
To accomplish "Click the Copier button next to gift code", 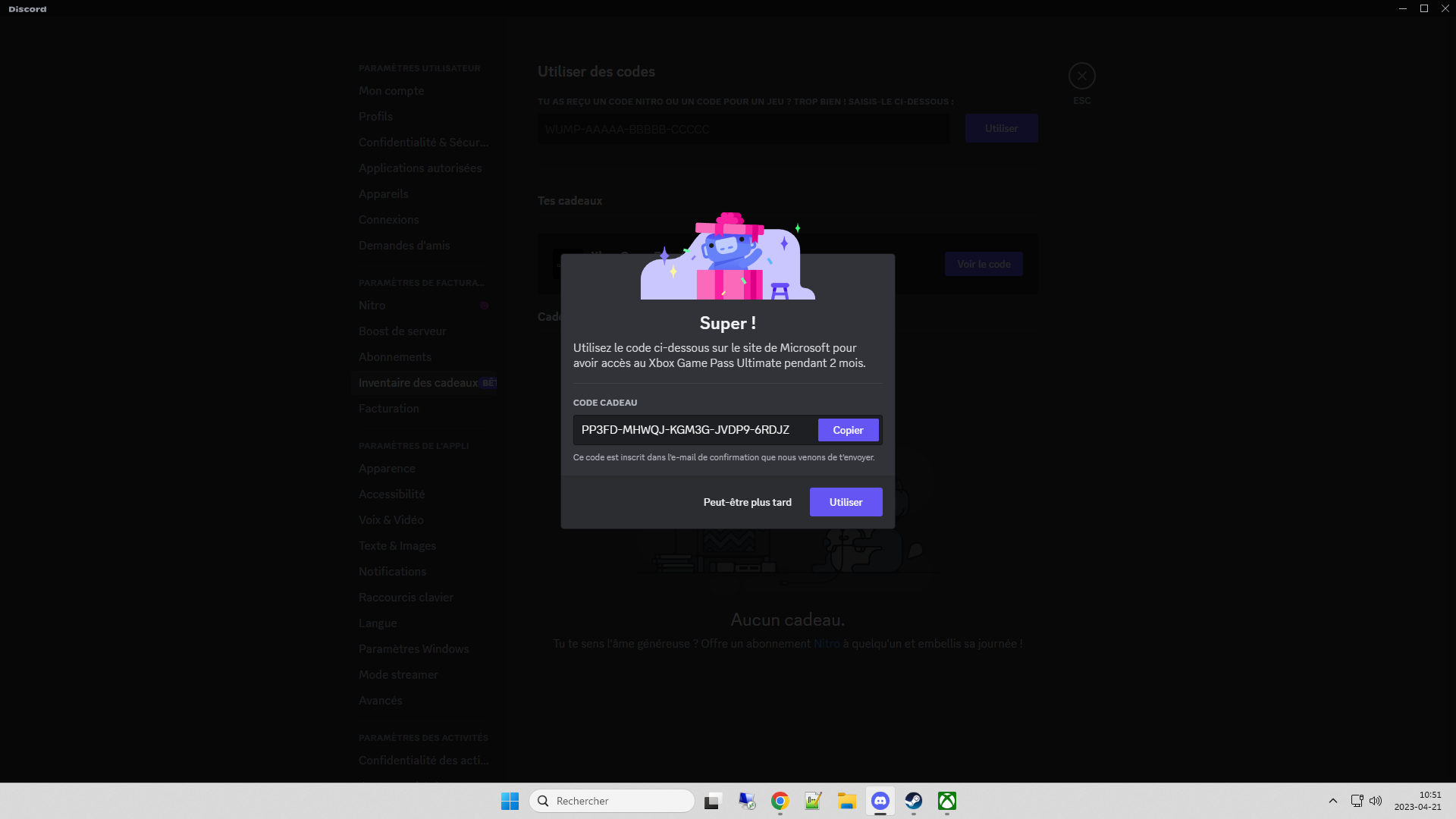I will [x=848, y=430].
